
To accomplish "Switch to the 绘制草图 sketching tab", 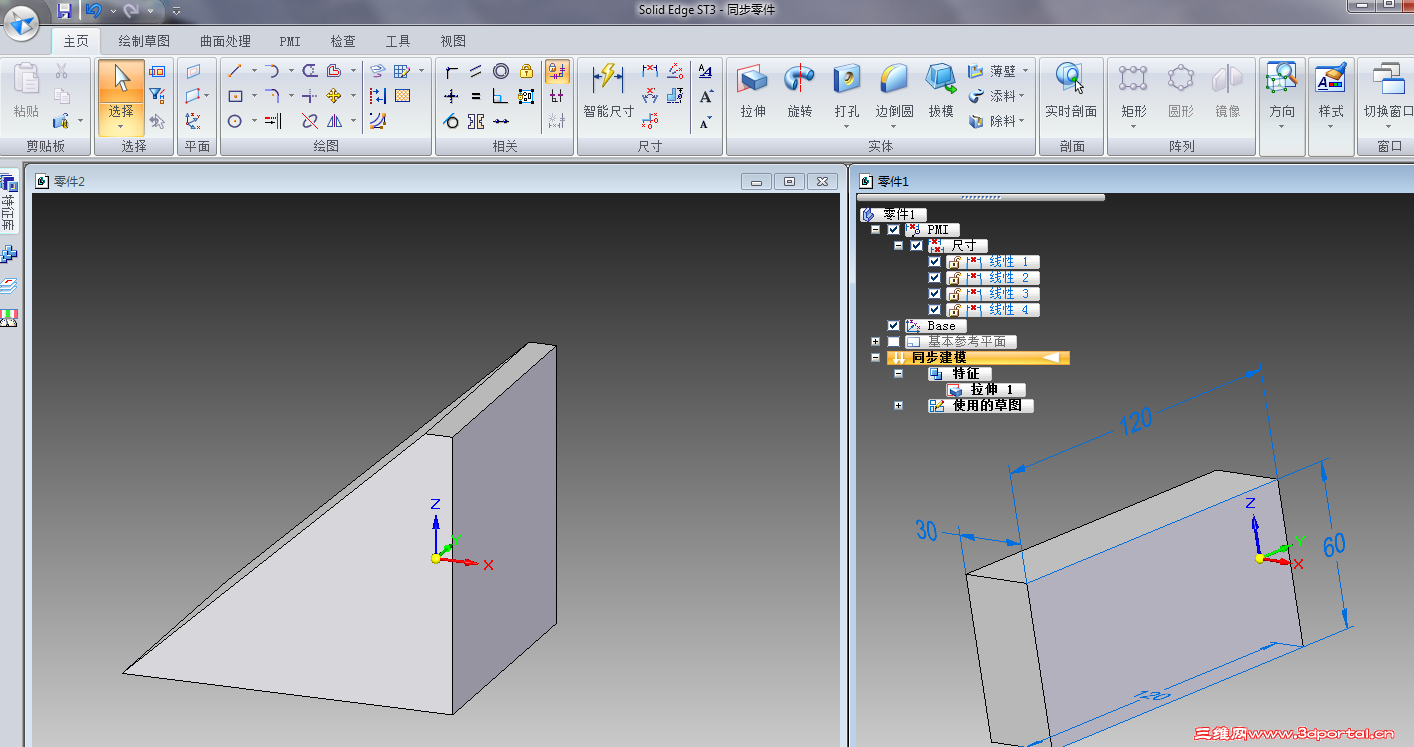I will (144, 41).
